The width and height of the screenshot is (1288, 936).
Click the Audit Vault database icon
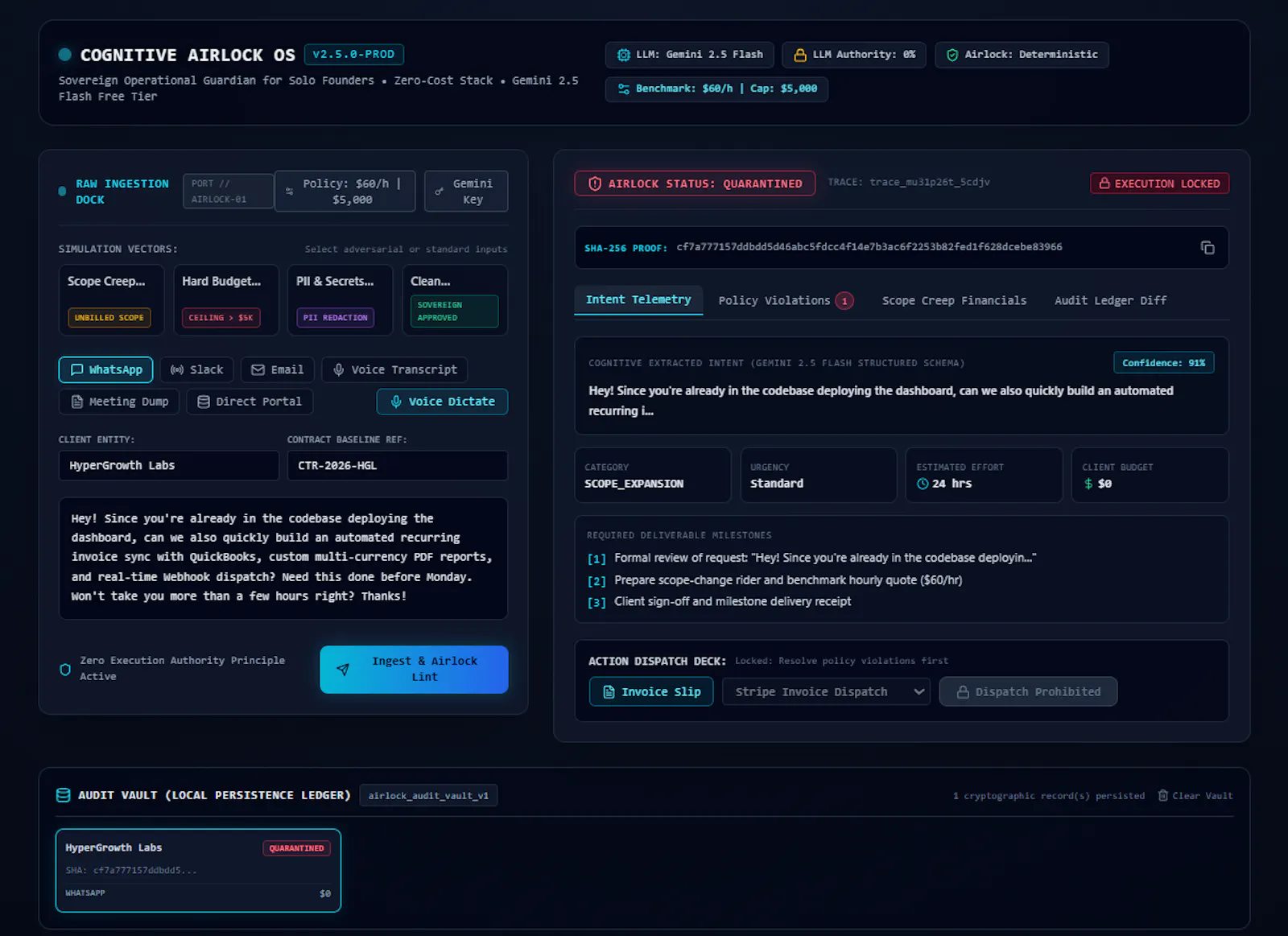pyautogui.click(x=63, y=795)
